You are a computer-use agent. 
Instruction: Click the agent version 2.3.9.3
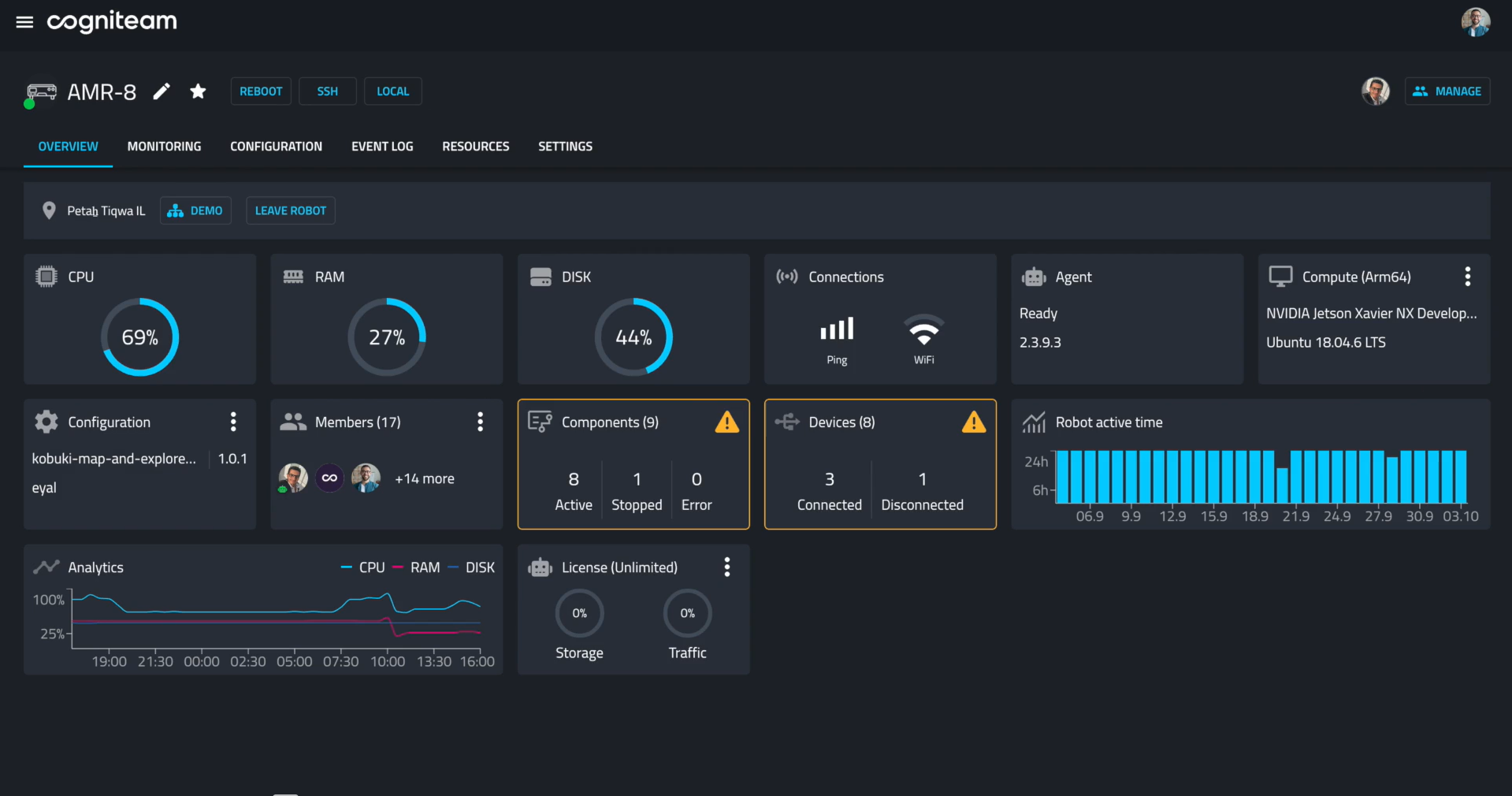click(x=1040, y=343)
